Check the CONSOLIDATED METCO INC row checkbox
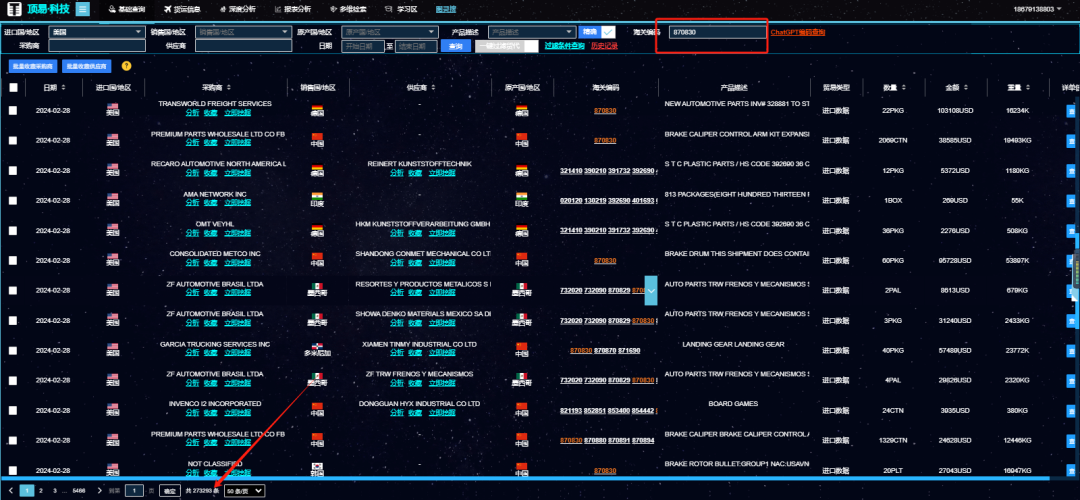Screen dimensions: 1080x500 point(13,260)
